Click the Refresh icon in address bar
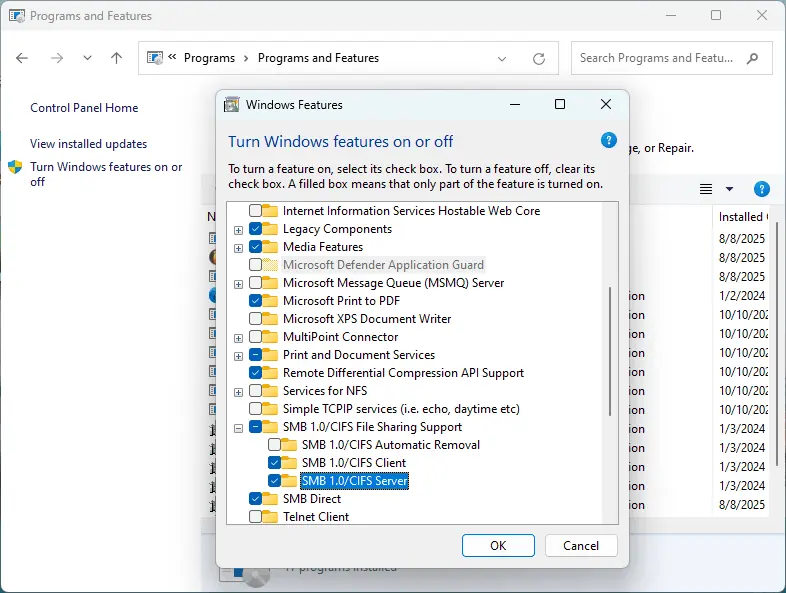The image size is (786, 593). pyautogui.click(x=539, y=59)
